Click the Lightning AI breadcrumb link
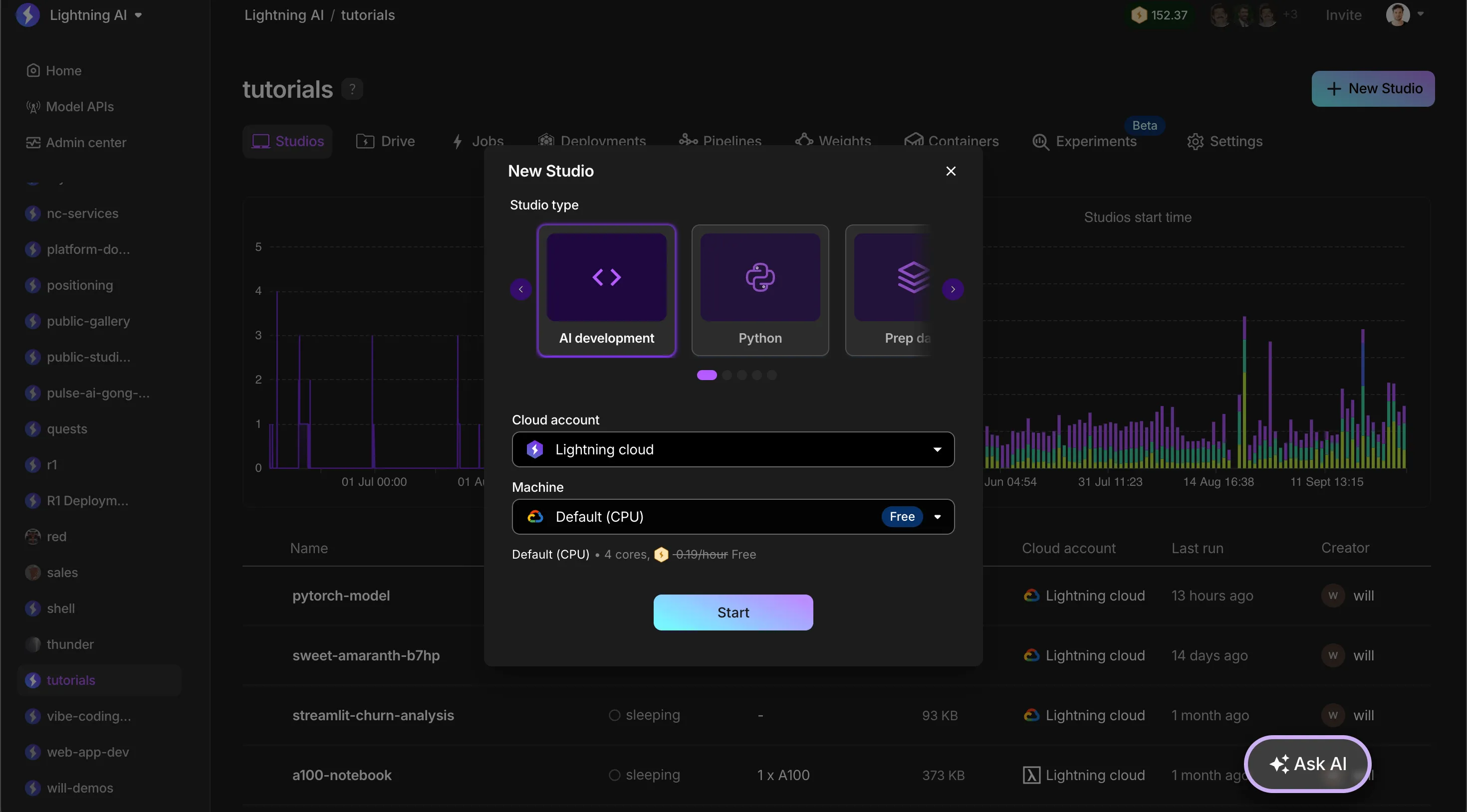1467x812 pixels. click(283, 15)
